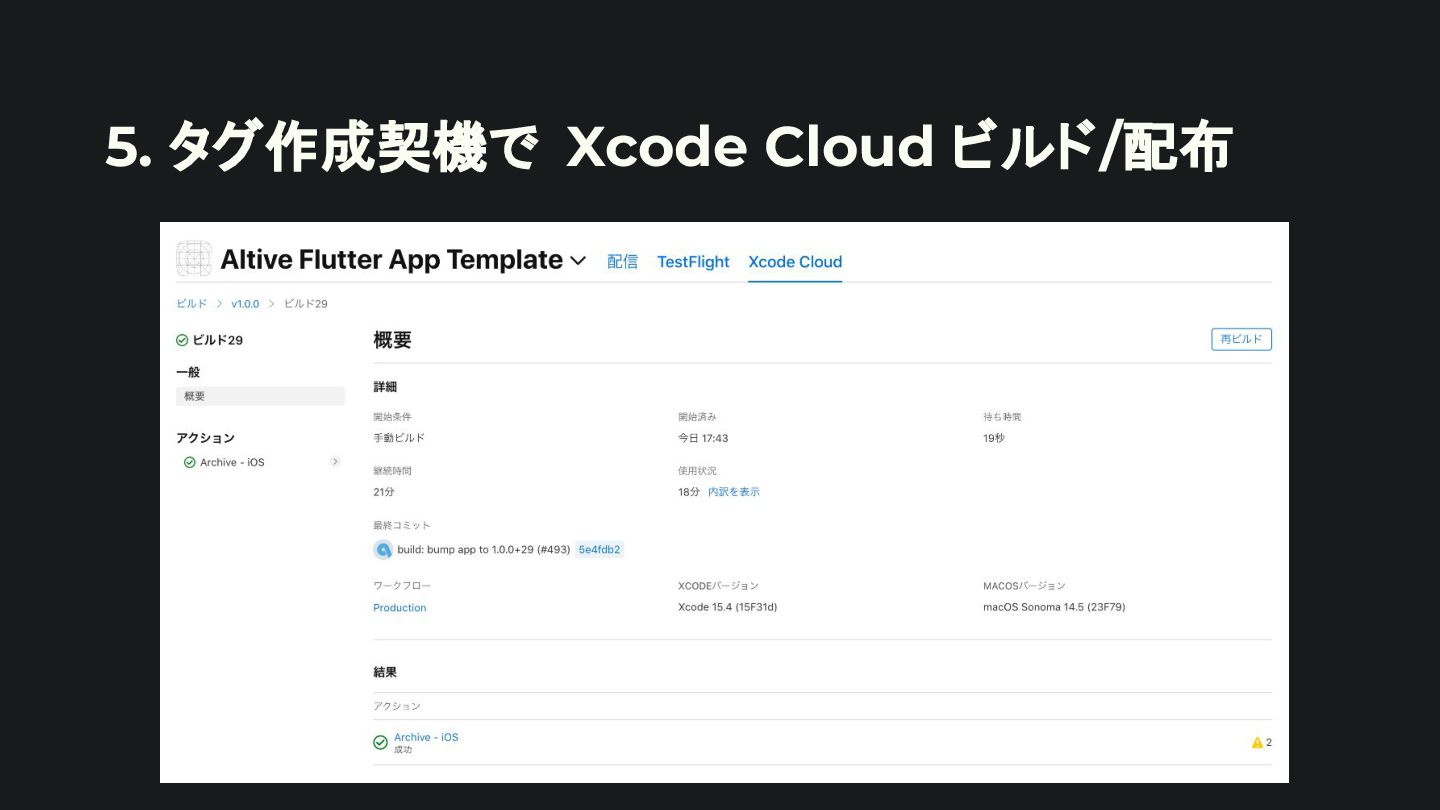1440x810 pixels.
Task: Open the Altive Flutter App Template dropdown chevron
Action: click(x=577, y=261)
